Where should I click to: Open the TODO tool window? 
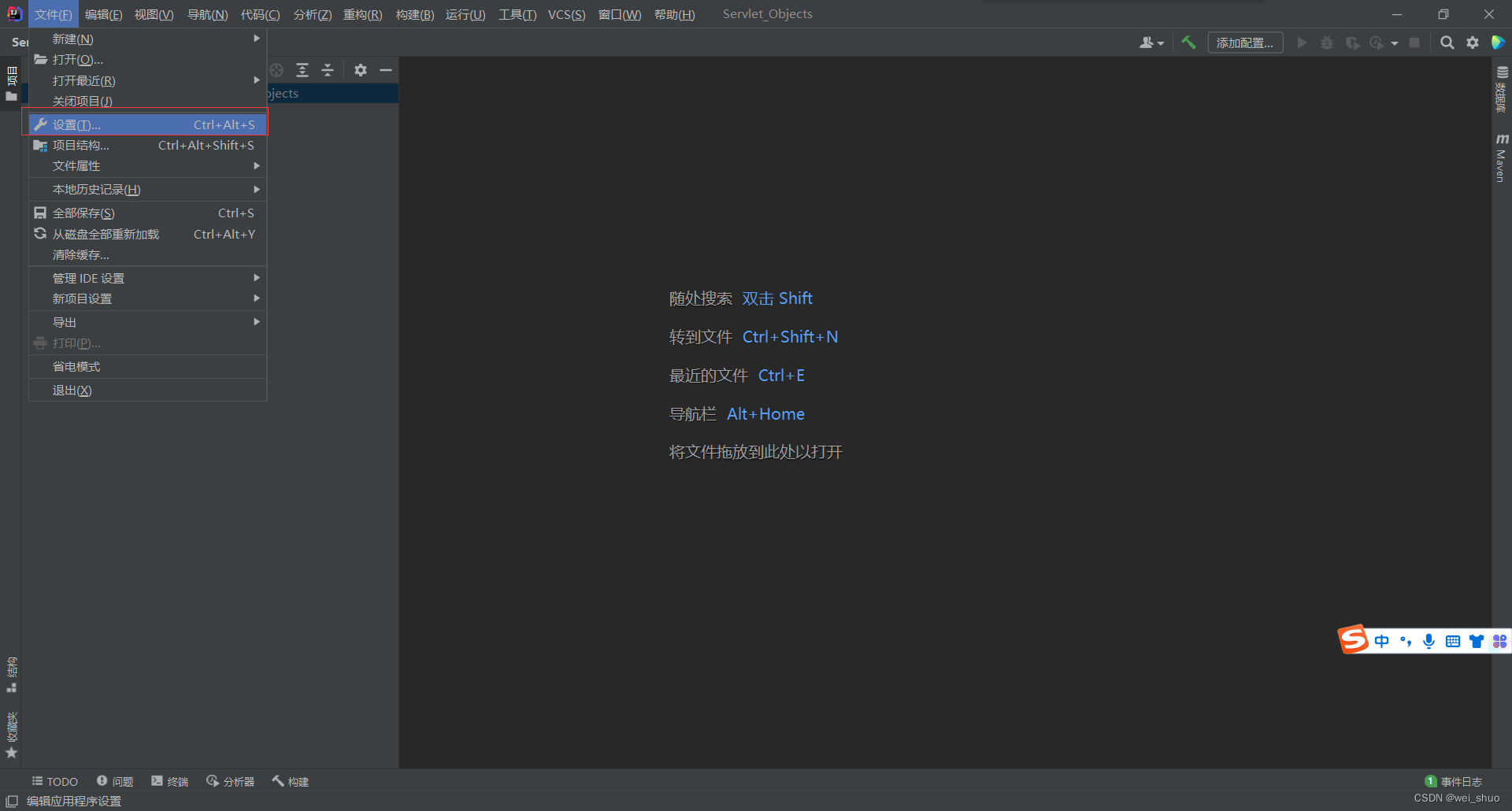(55, 781)
